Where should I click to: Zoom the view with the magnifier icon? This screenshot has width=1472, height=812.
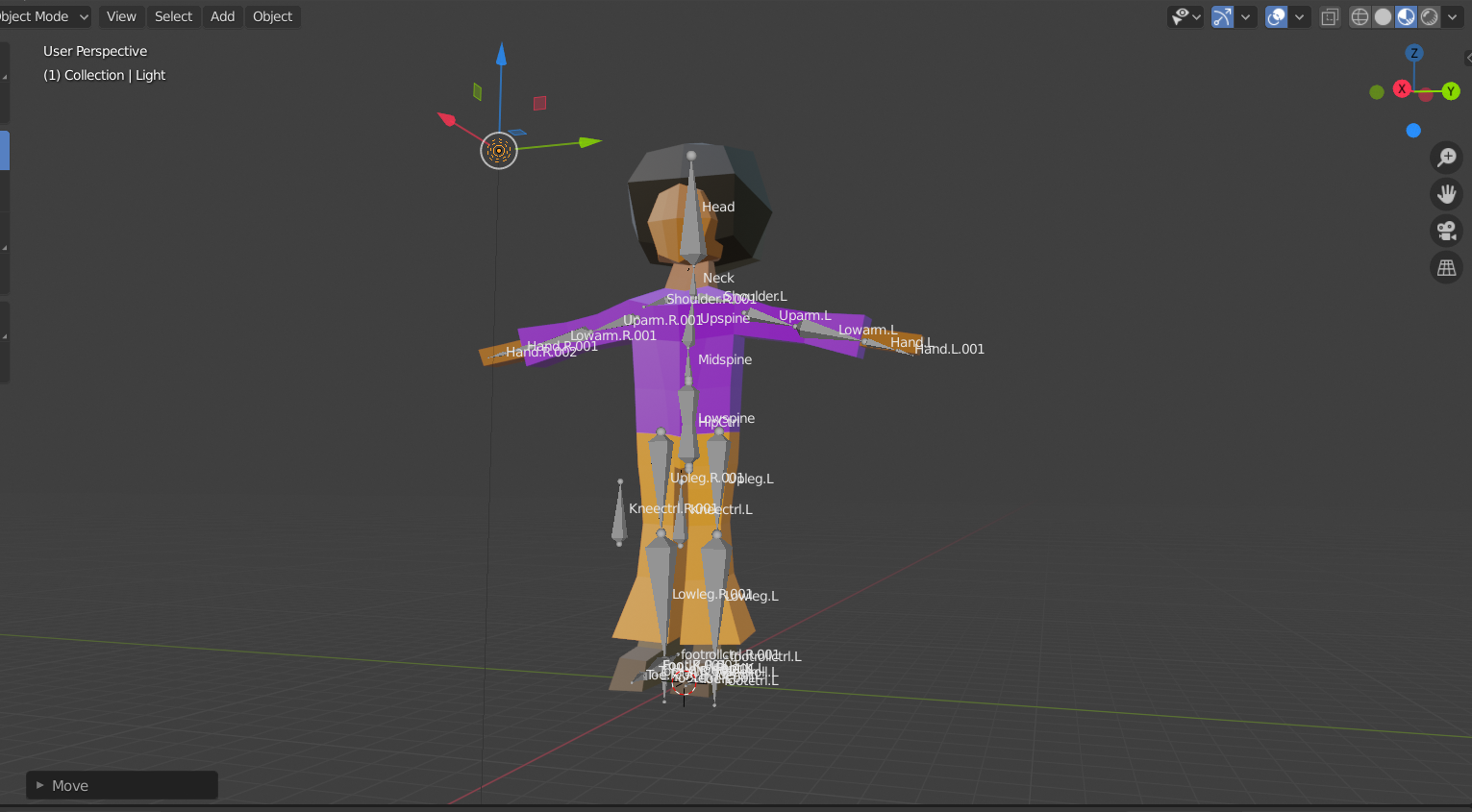[1447, 158]
